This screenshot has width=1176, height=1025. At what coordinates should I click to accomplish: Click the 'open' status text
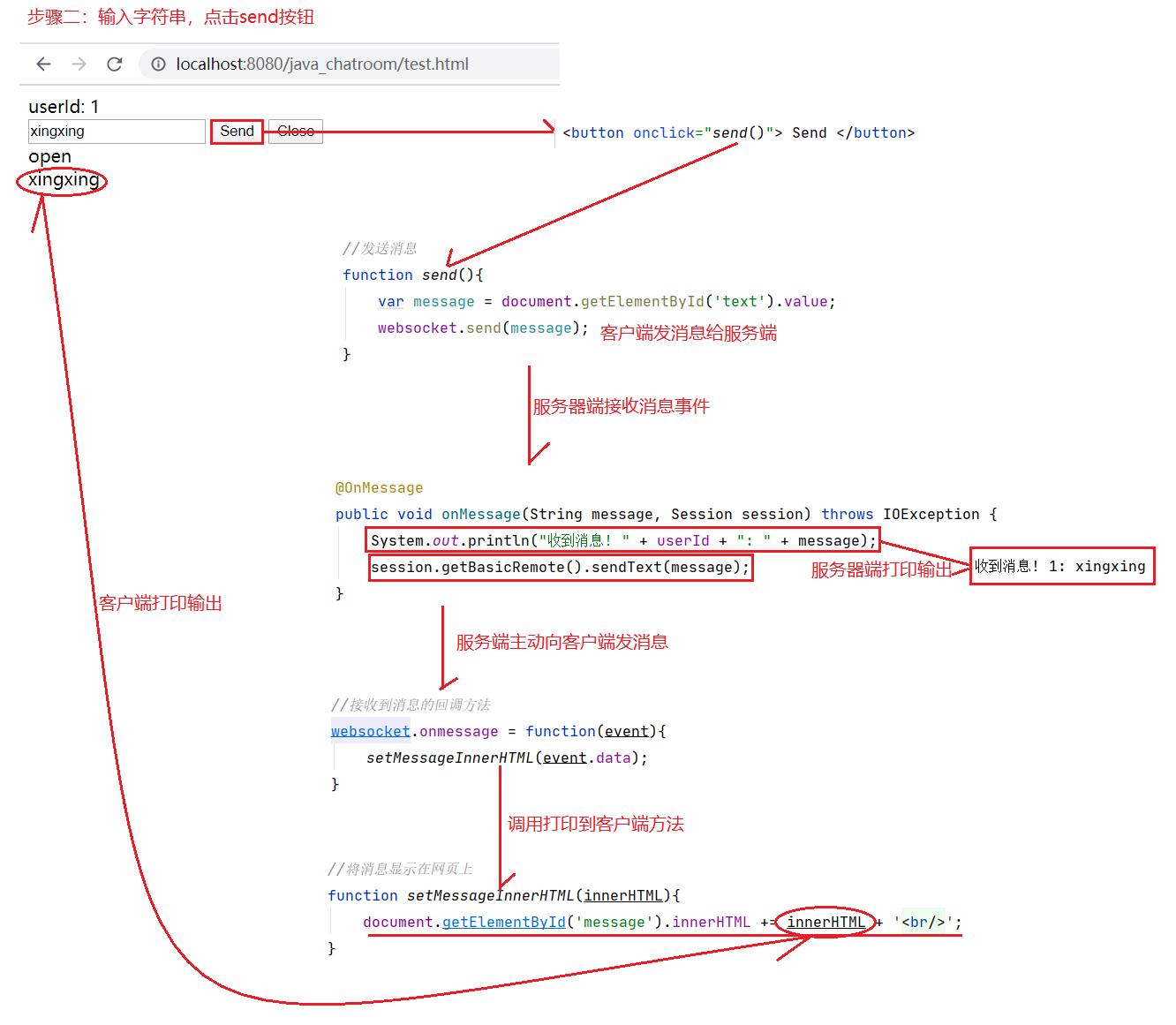(49, 157)
